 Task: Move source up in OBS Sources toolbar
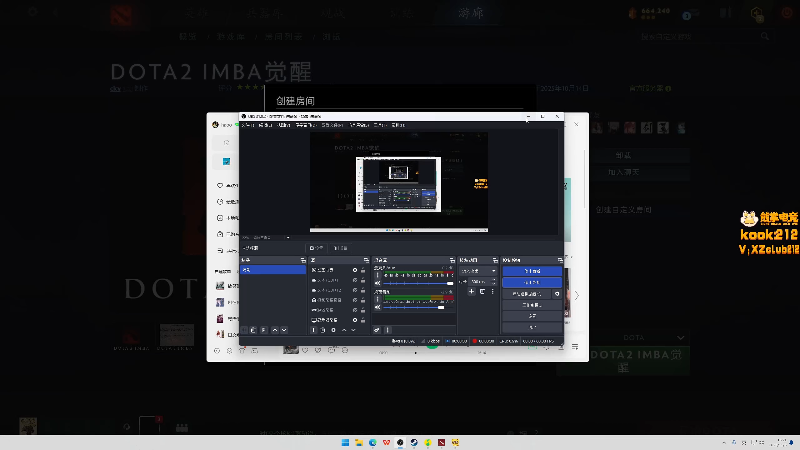[x=344, y=330]
